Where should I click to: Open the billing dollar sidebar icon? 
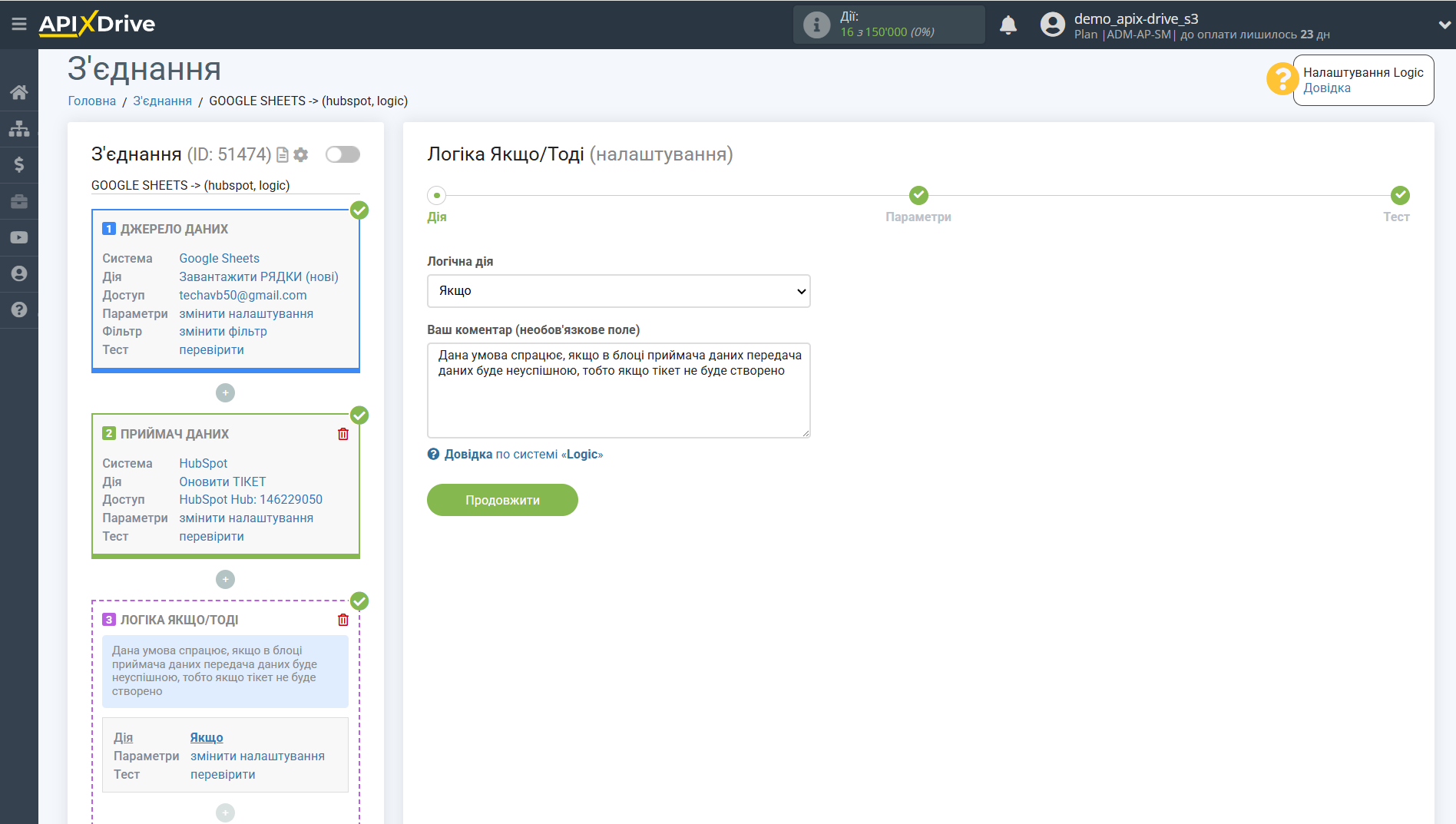coord(19,164)
